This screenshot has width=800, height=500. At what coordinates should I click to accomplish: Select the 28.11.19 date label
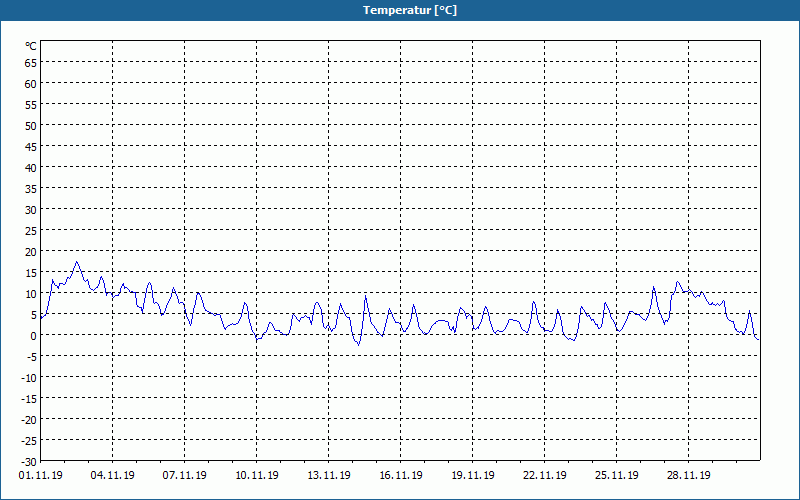click(688, 475)
